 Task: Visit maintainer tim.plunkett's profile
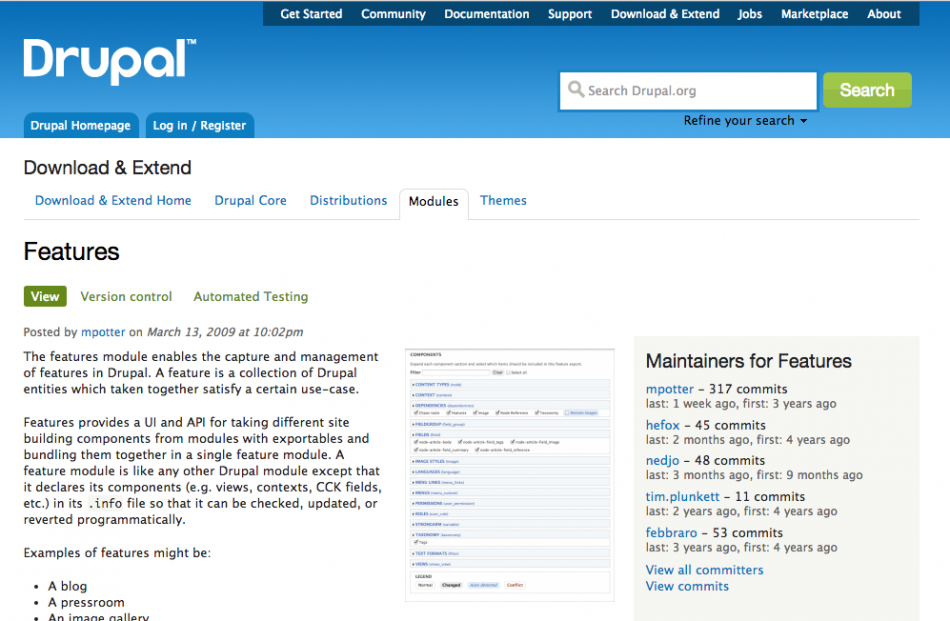(683, 497)
